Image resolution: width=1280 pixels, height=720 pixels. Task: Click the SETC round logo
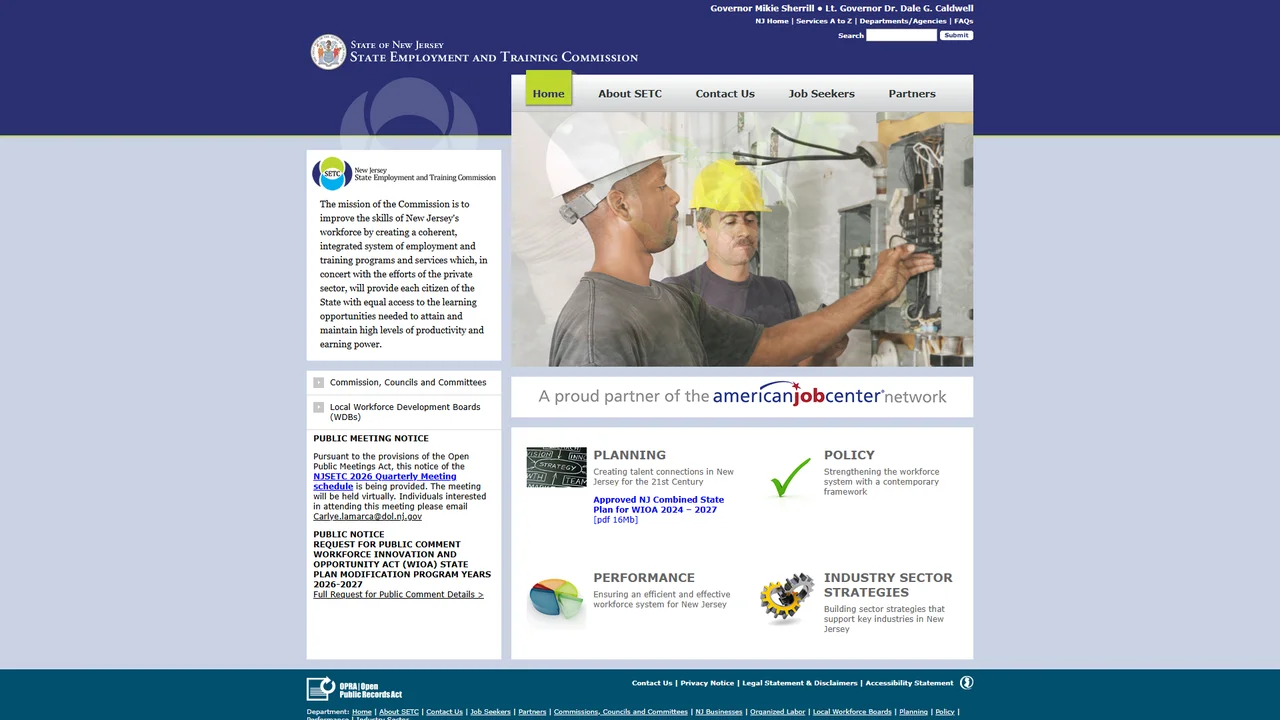pyautogui.click(x=332, y=174)
